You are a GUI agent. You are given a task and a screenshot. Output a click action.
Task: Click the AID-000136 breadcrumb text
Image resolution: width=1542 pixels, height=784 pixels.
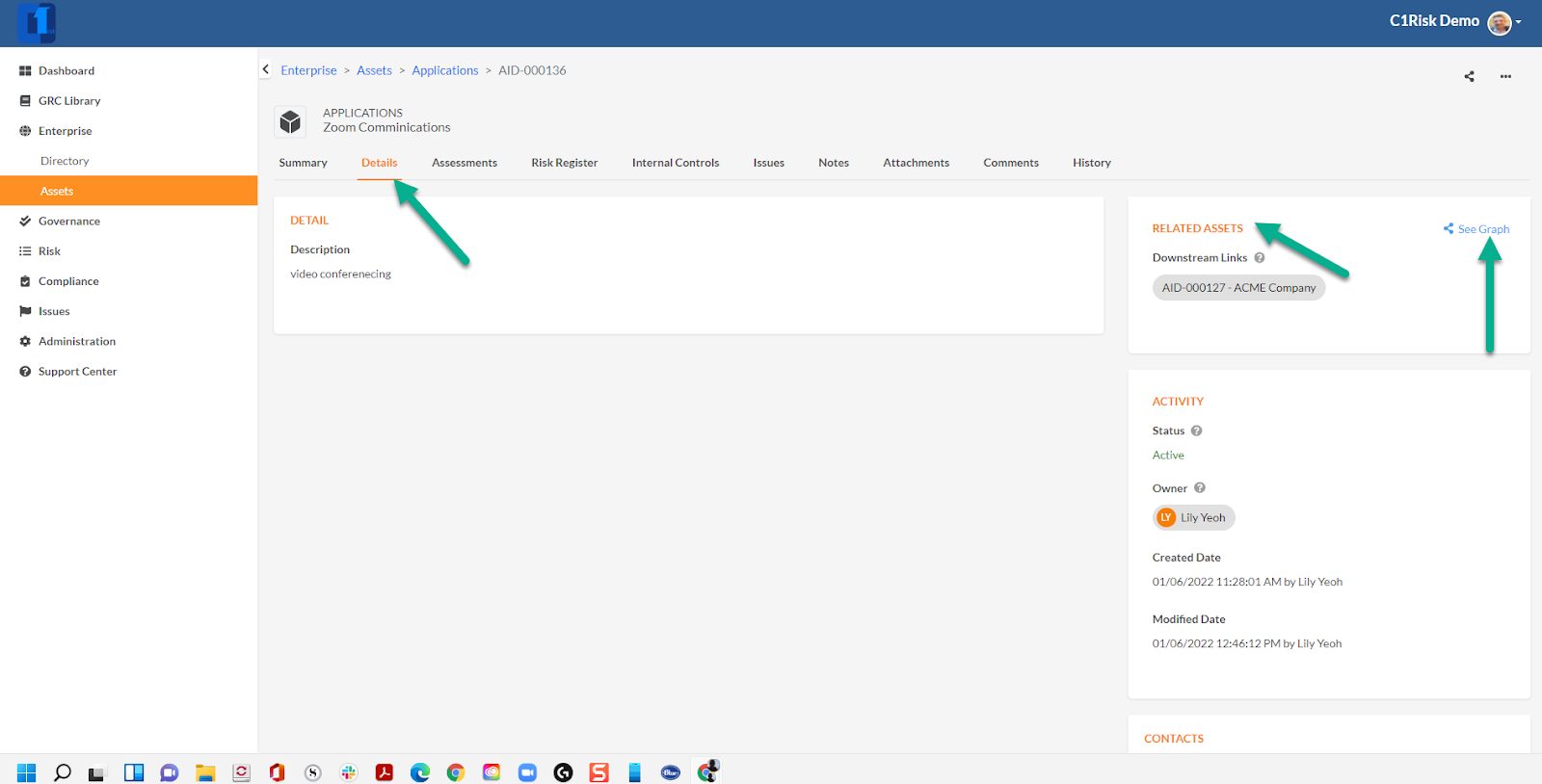click(532, 70)
